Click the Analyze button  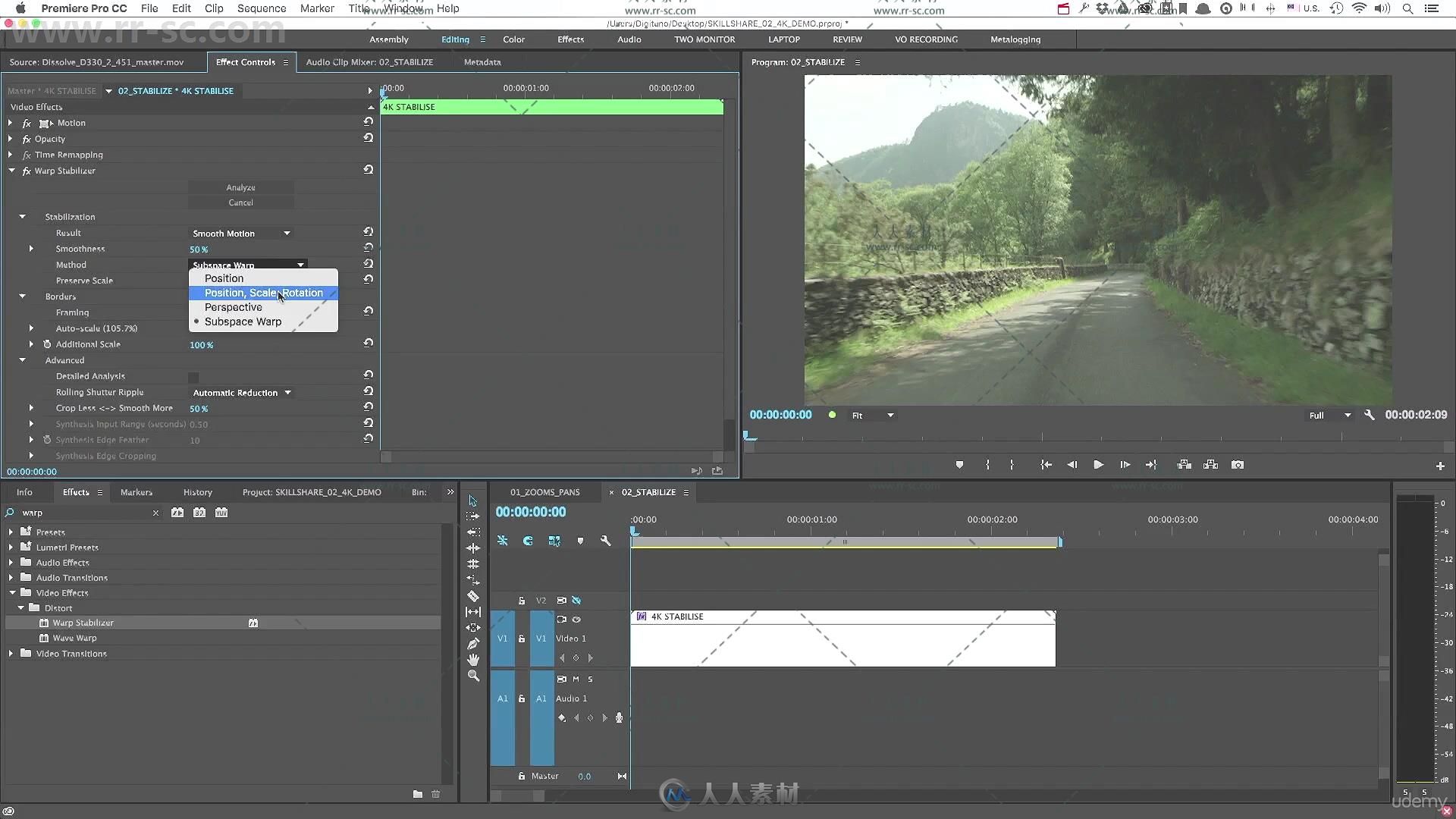[x=240, y=187]
